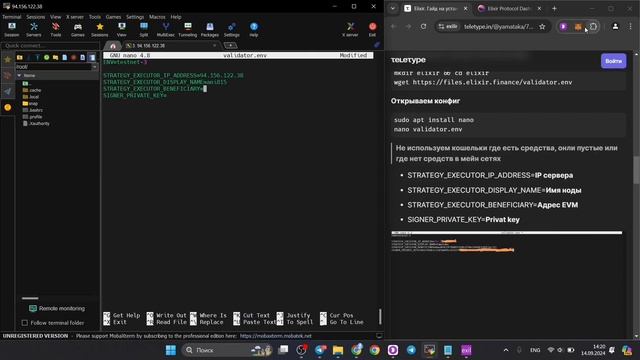Enable the Follow terminal folder checkbox
The width and height of the screenshot is (640, 360).
pyautogui.click(x=24, y=323)
